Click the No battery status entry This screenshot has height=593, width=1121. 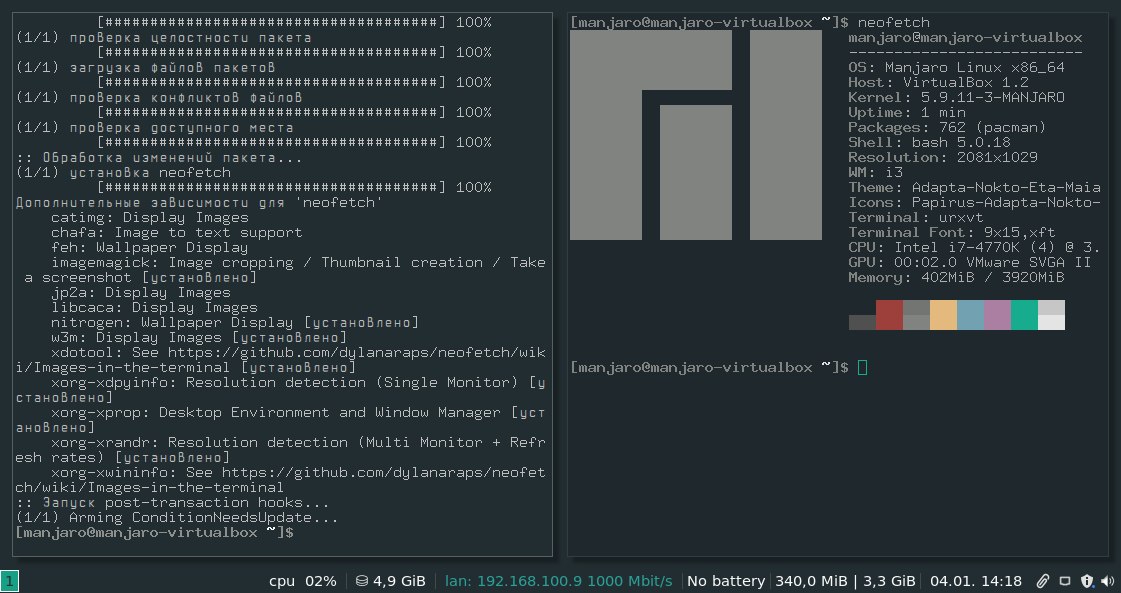click(726, 581)
